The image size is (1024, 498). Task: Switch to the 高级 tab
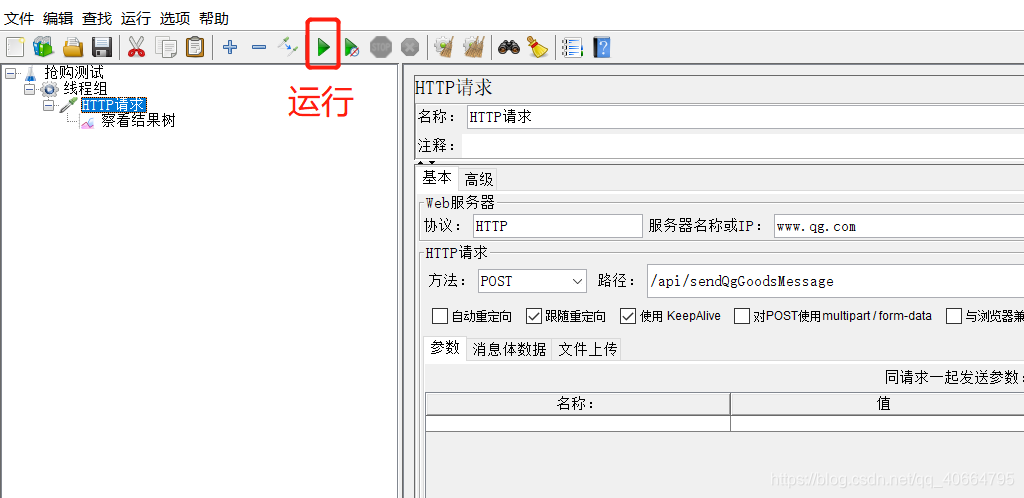point(479,179)
